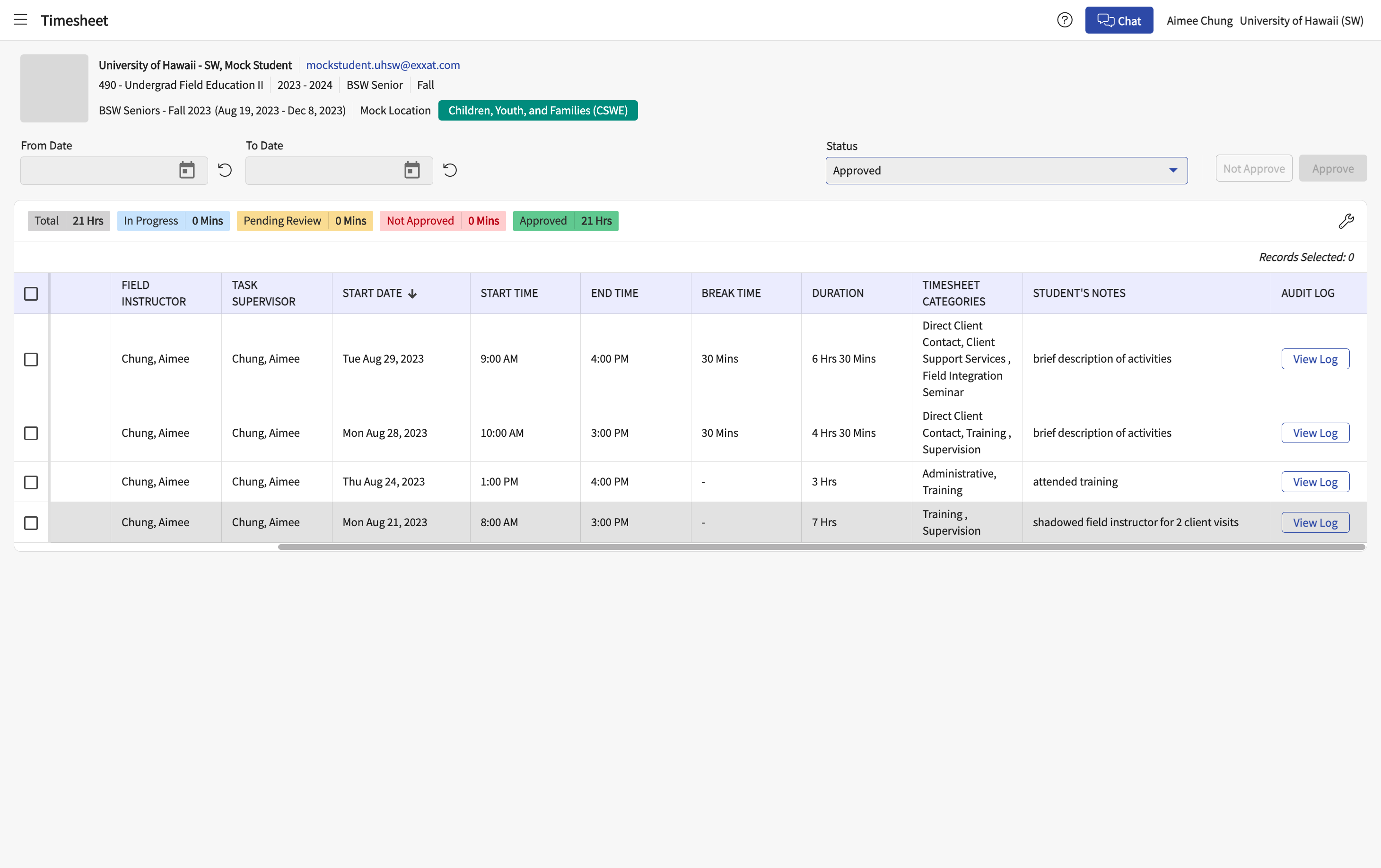
Task: Open the From Date calendar picker
Action: pos(187,170)
